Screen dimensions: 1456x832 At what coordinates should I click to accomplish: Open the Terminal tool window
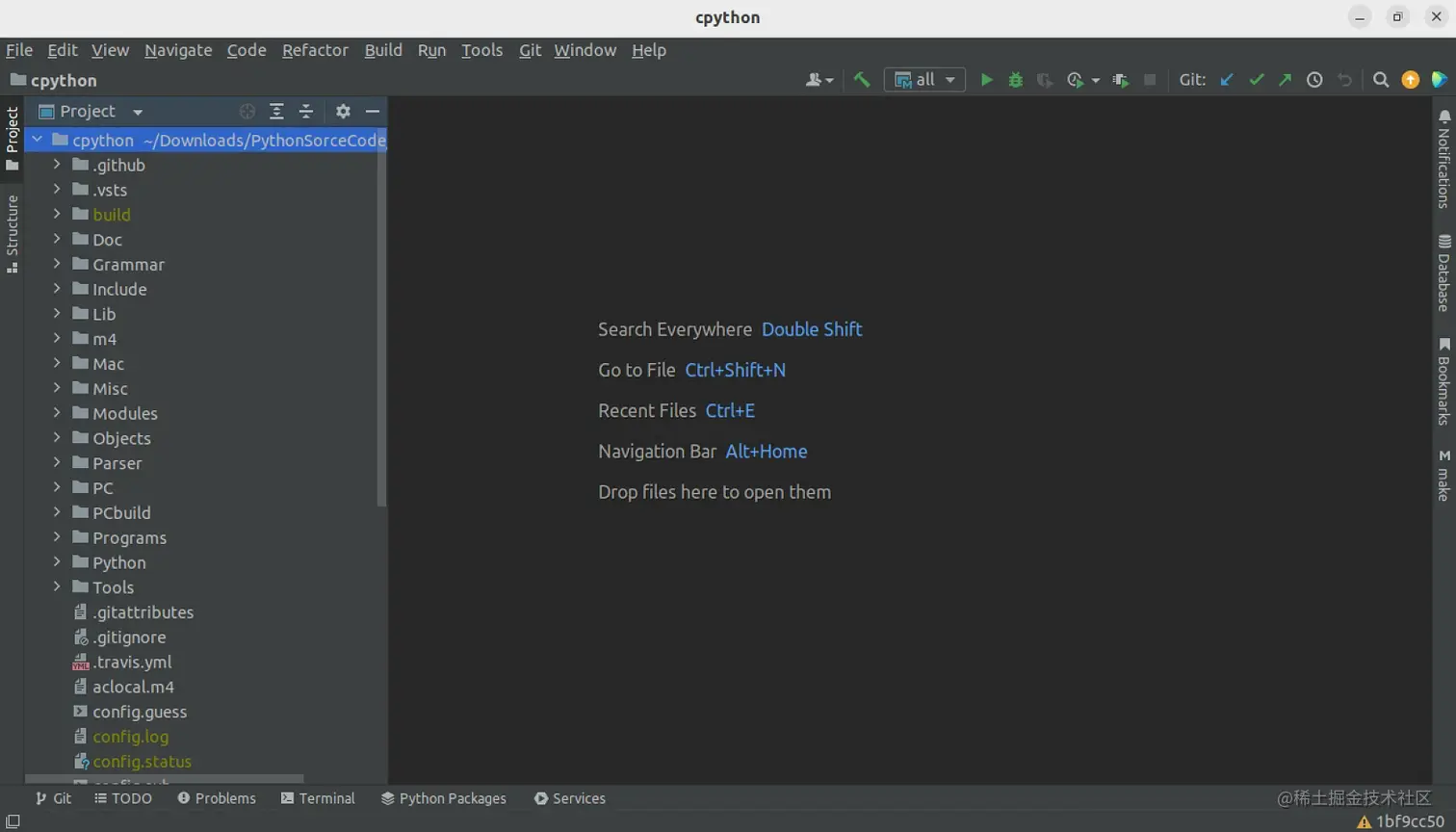point(318,798)
